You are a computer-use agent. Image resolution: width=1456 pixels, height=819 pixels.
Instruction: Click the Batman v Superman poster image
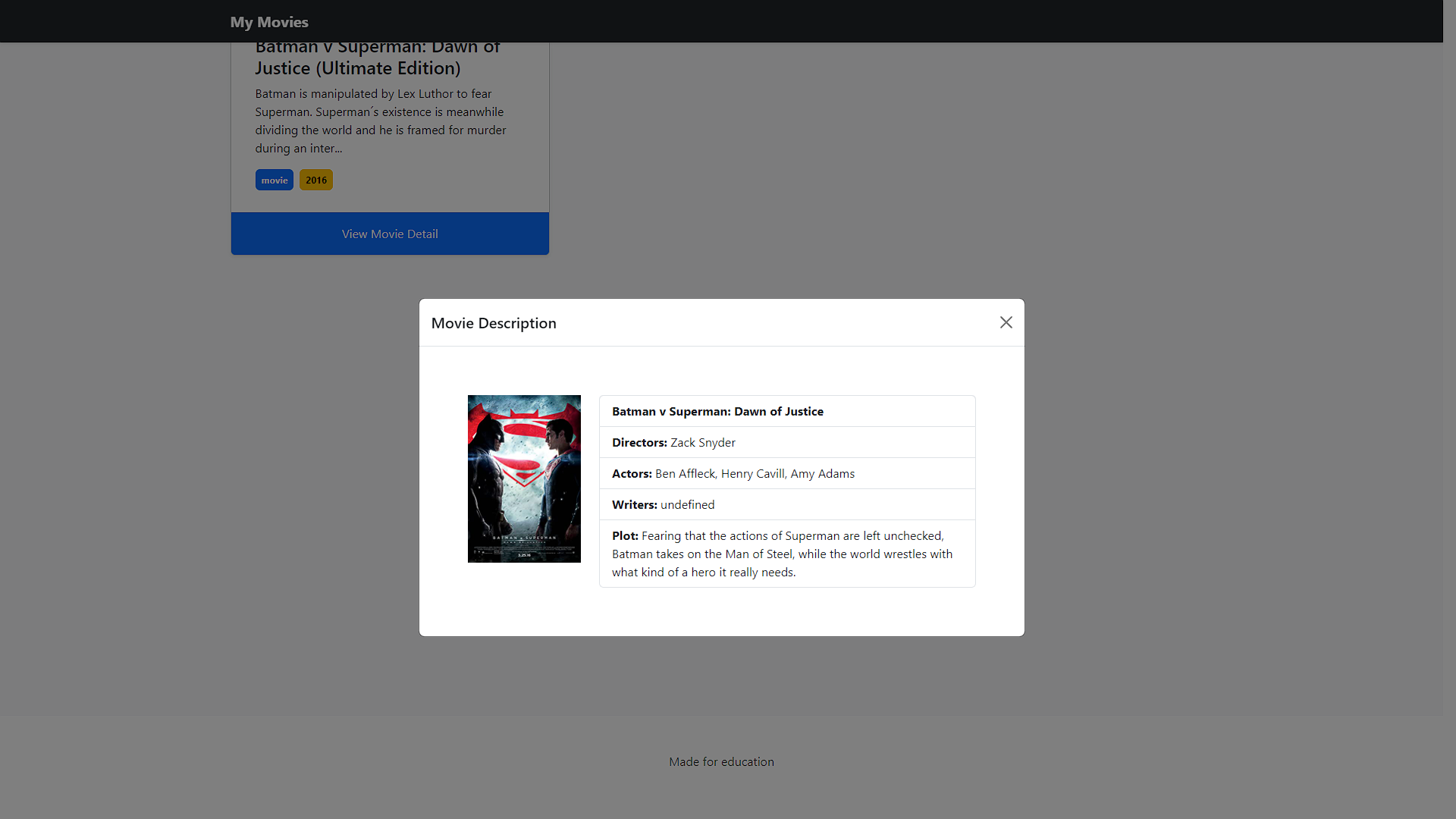point(524,479)
